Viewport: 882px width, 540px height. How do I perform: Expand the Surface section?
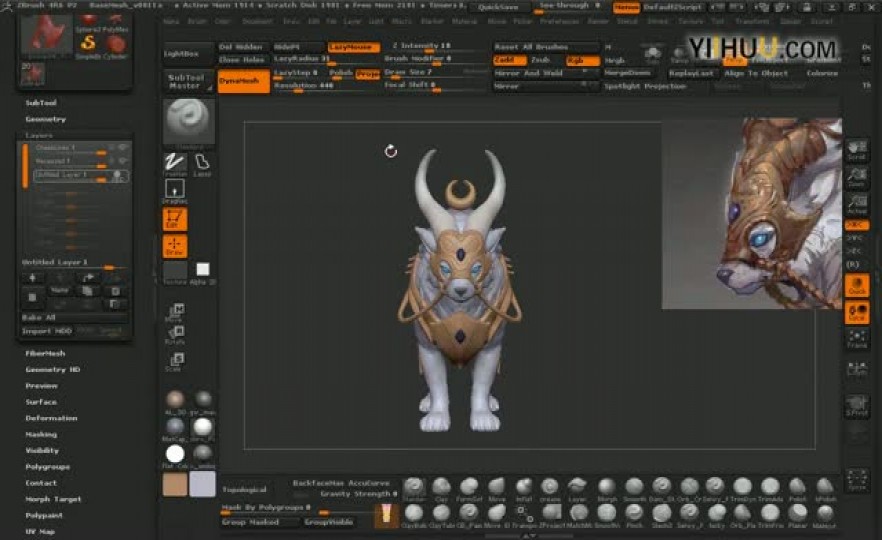40,402
